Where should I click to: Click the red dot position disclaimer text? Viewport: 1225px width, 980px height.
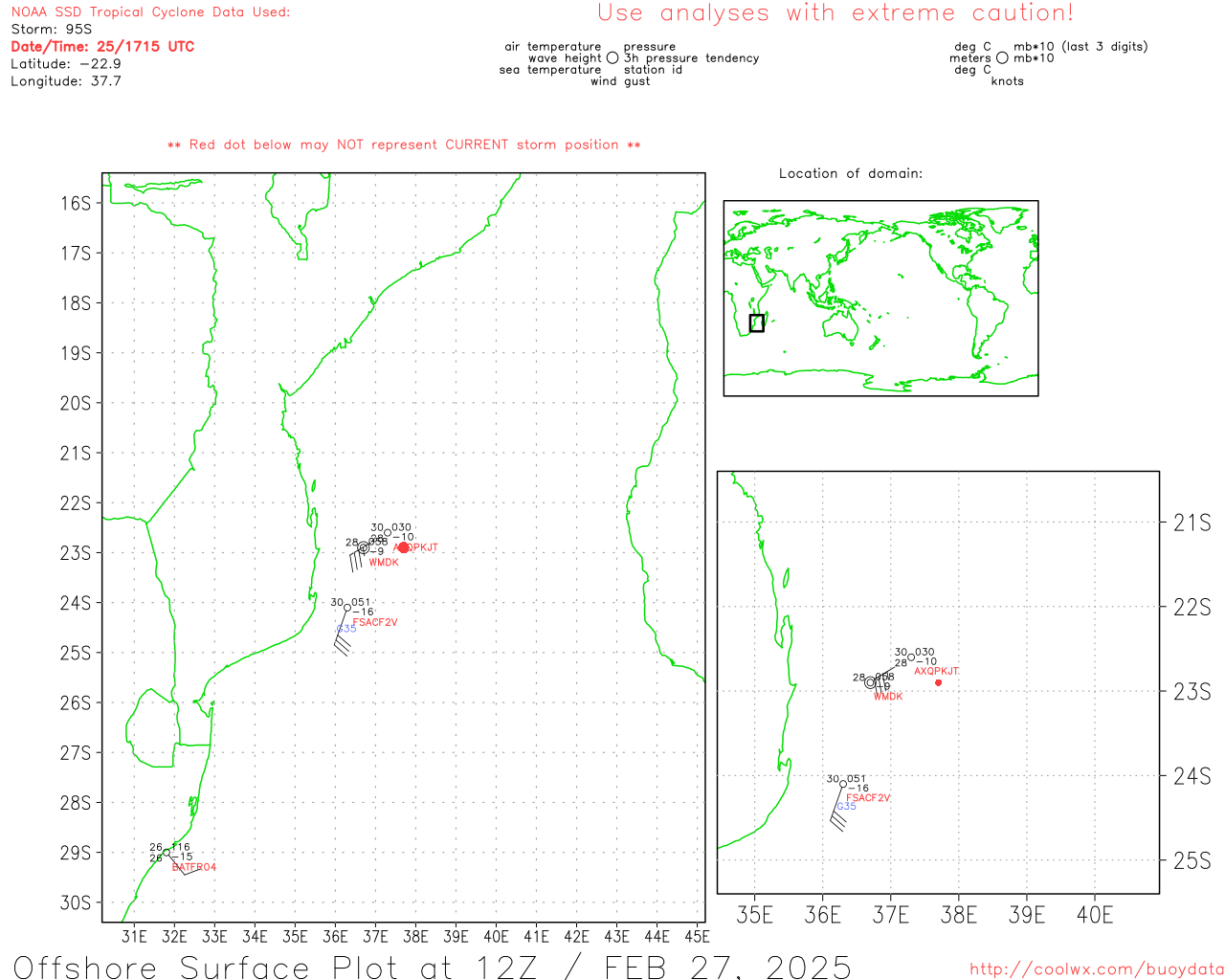pos(404,145)
